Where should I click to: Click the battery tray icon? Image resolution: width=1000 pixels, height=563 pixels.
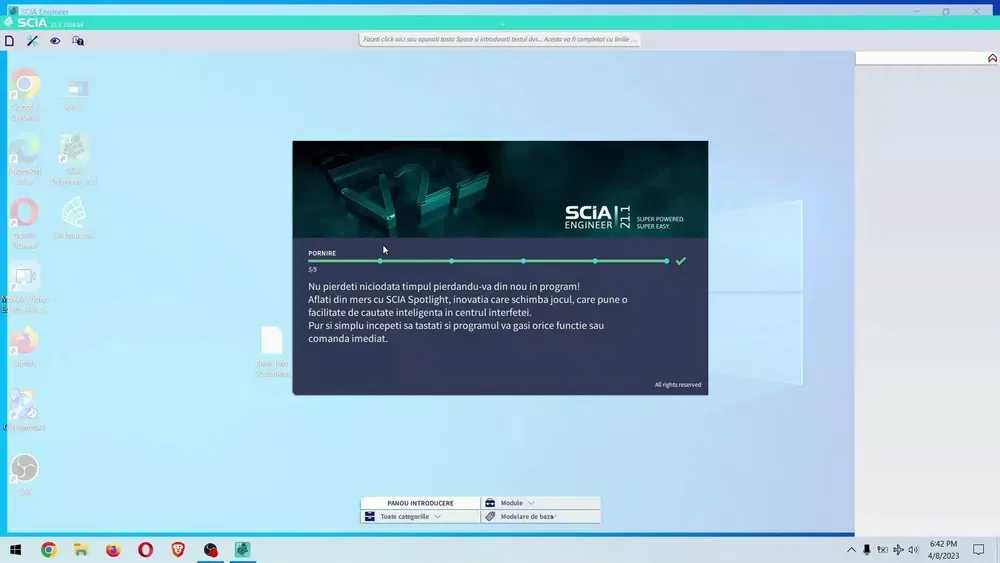(883, 550)
